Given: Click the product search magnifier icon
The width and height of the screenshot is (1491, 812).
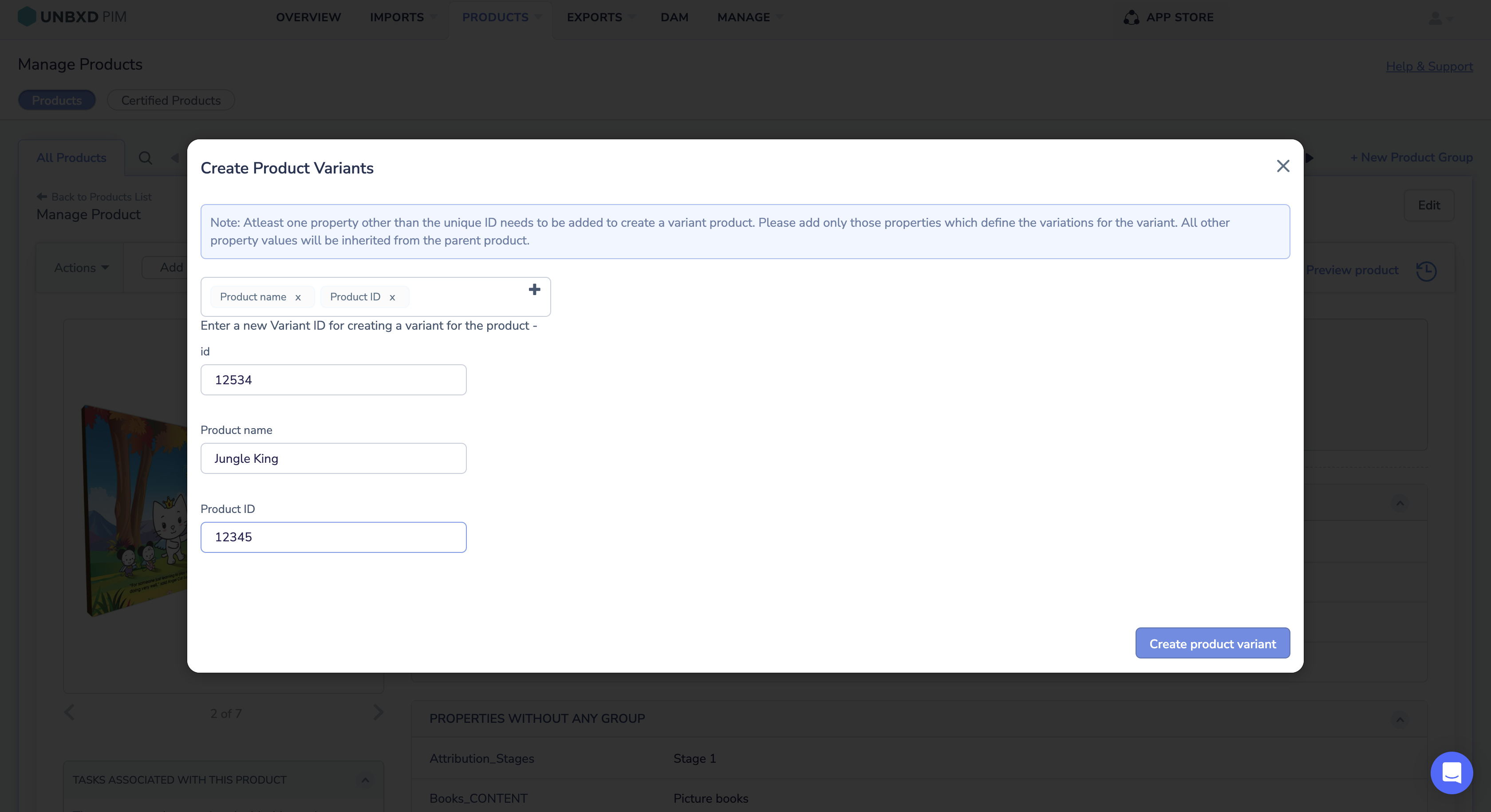Looking at the screenshot, I should 145,158.
